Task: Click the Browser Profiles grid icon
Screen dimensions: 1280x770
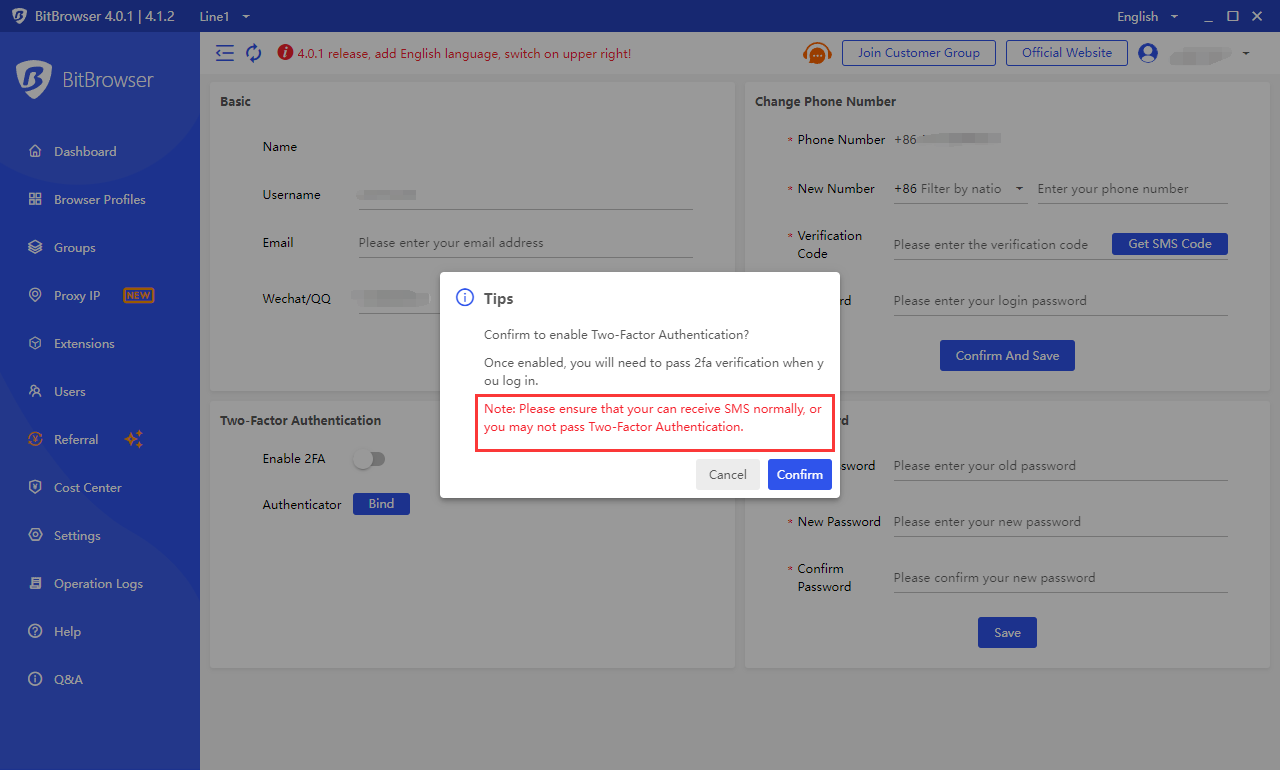Action: click(35, 200)
